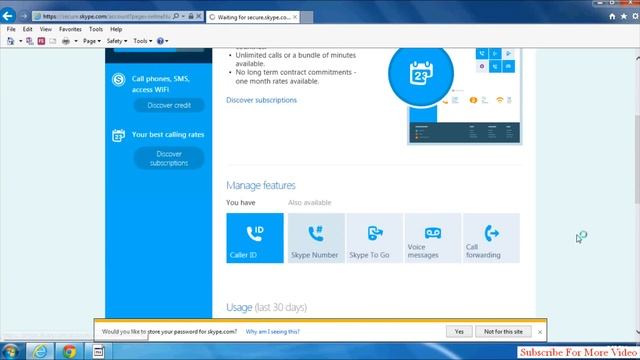Image resolution: width=640 pixels, height=360 pixels.
Task: Click the Feeds icon in the command bar
Action: [29, 41]
